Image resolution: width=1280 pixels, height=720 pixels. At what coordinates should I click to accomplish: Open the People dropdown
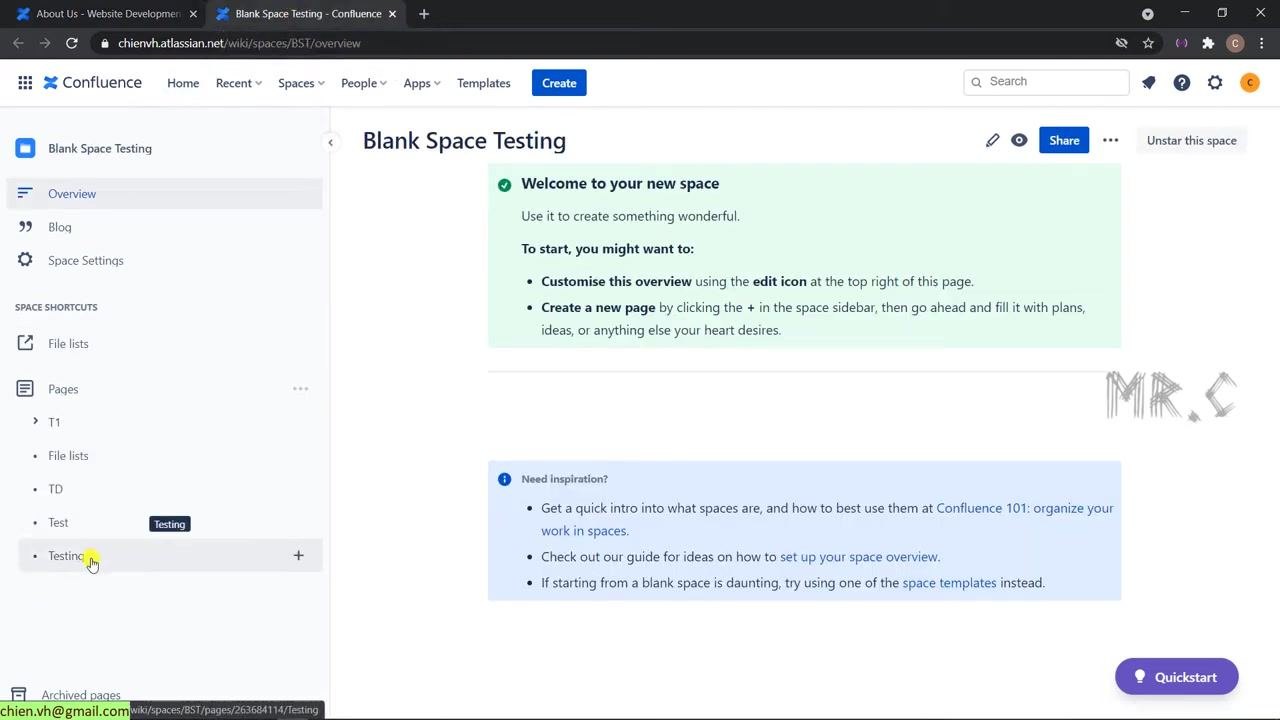[x=363, y=83]
